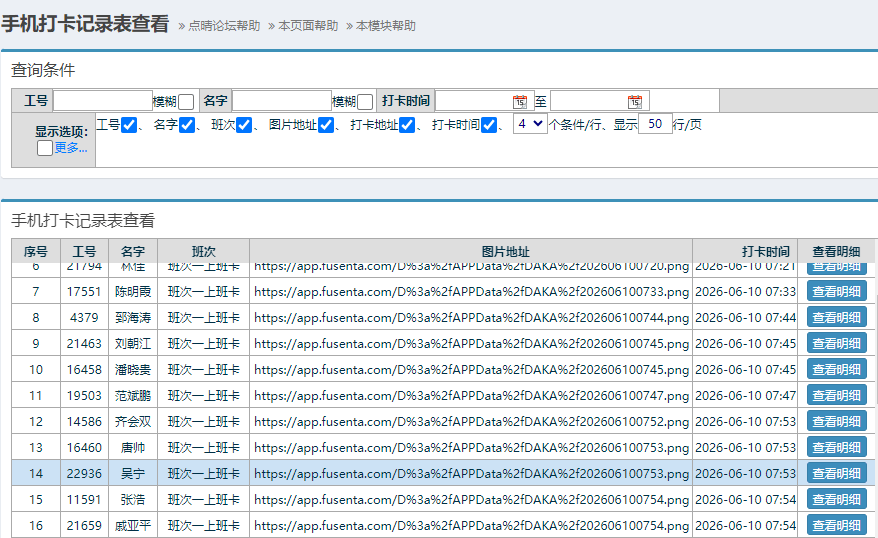
Task: Open 本页面帮助 help link
Action: point(308,26)
